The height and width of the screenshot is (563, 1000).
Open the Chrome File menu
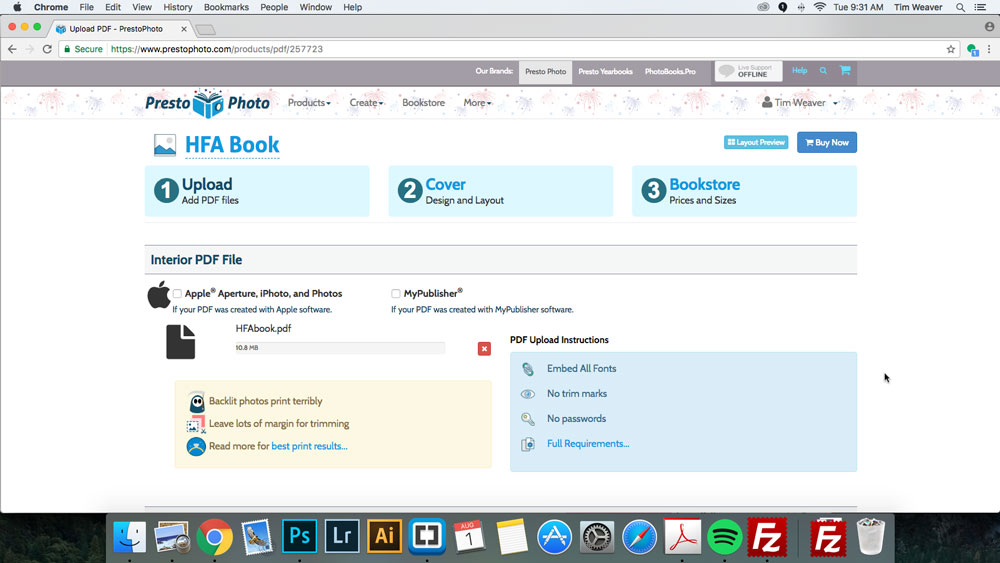point(86,8)
